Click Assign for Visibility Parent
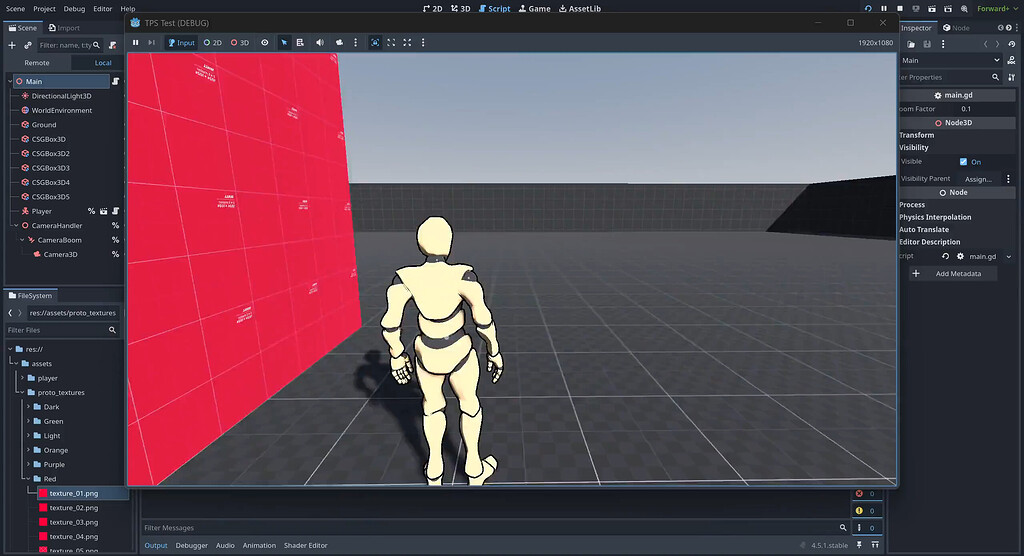The height and width of the screenshot is (556, 1024). pos(978,179)
